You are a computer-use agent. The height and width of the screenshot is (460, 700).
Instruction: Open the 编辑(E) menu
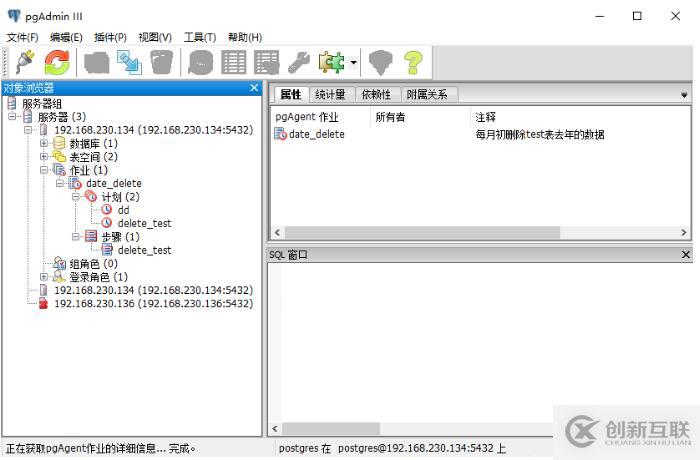[66, 37]
